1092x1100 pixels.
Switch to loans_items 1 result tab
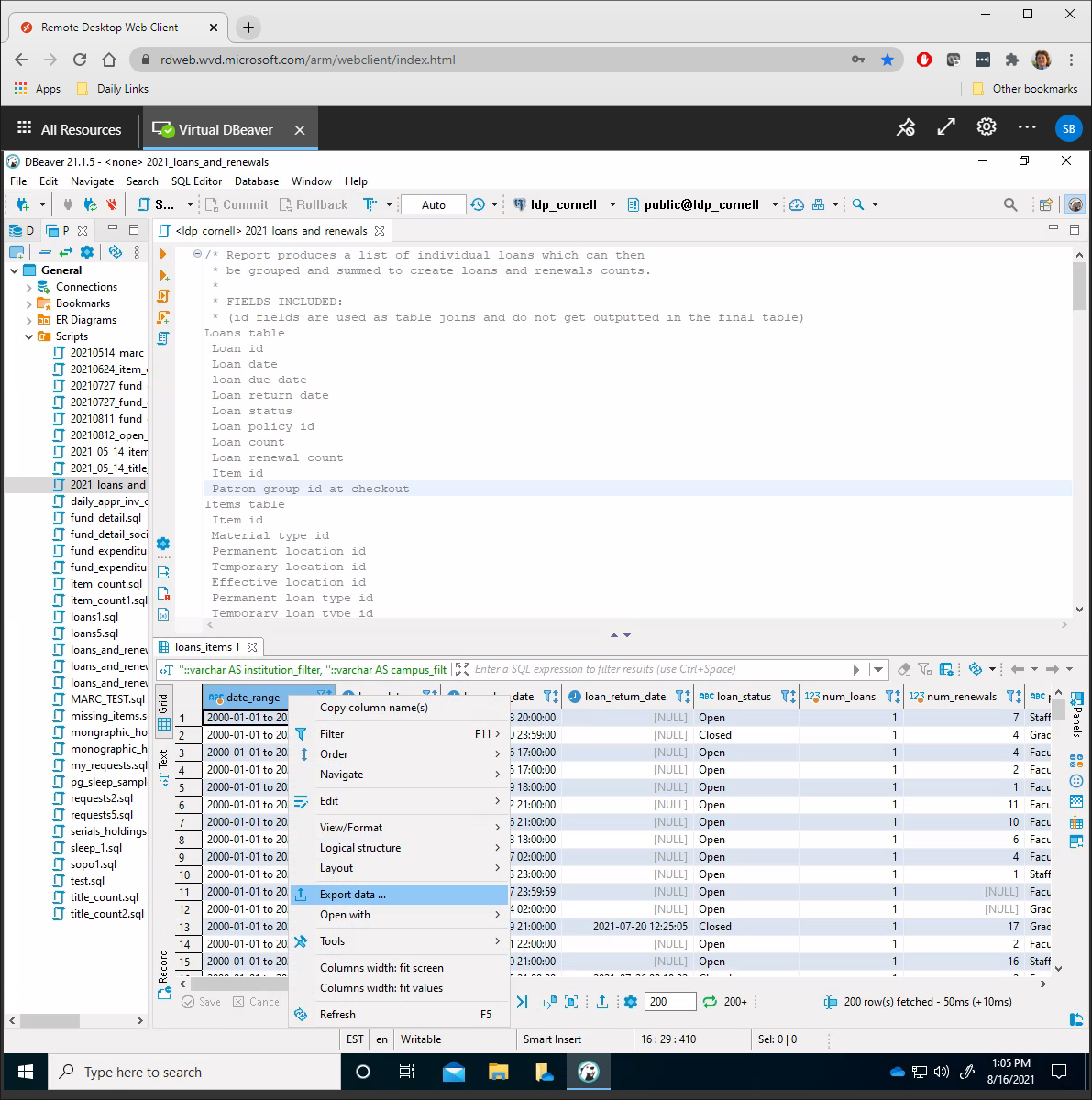[x=207, y=647]
